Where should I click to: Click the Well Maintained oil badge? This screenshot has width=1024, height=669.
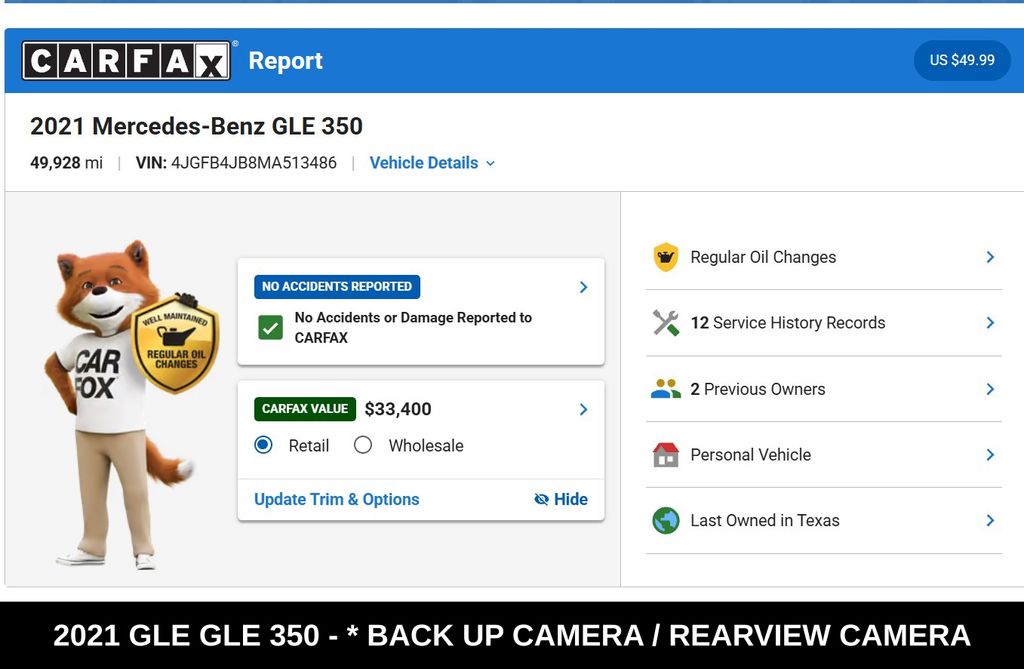pyautogui.click(x=175, y=344)
